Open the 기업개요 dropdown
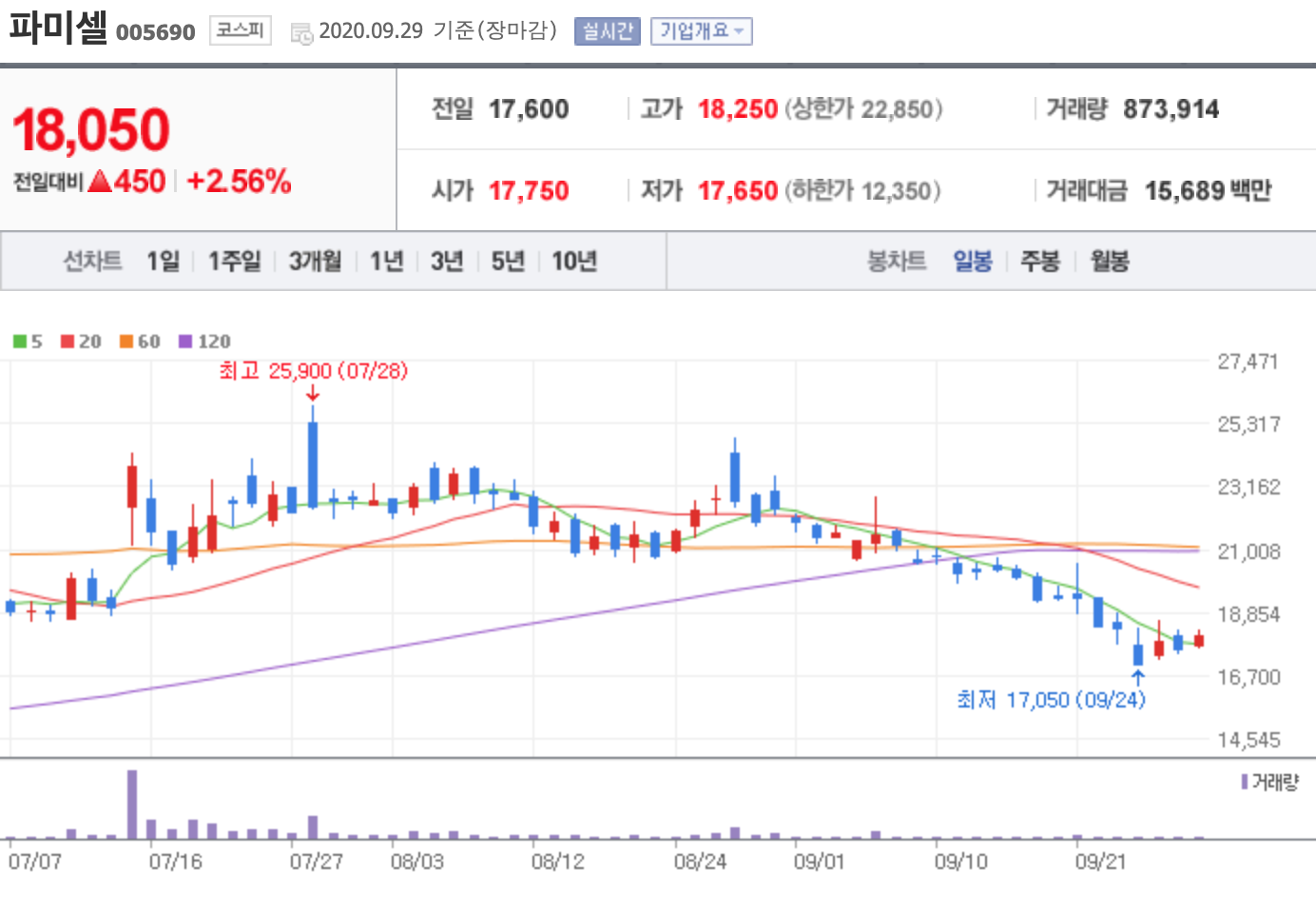The height and width of the screenshot is (909, 1316). pos(702,31)
